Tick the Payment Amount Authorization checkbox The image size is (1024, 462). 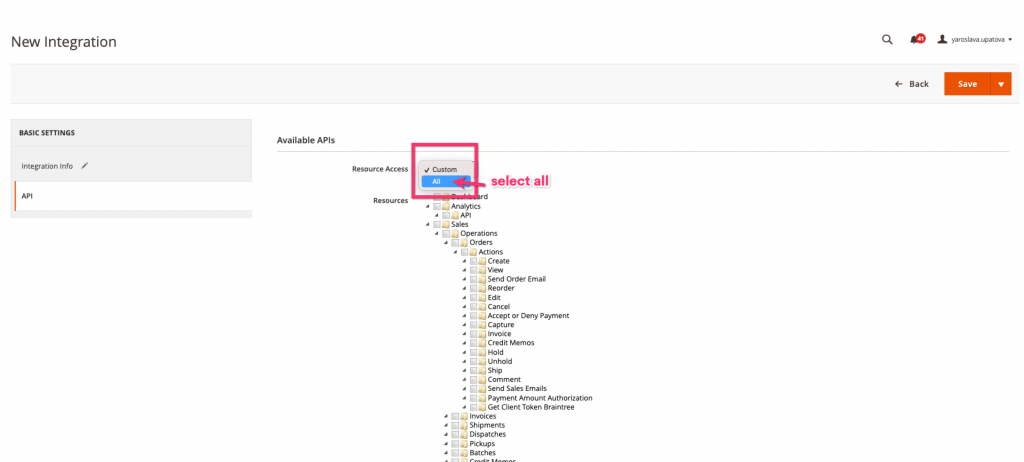(x=473, y=398)
